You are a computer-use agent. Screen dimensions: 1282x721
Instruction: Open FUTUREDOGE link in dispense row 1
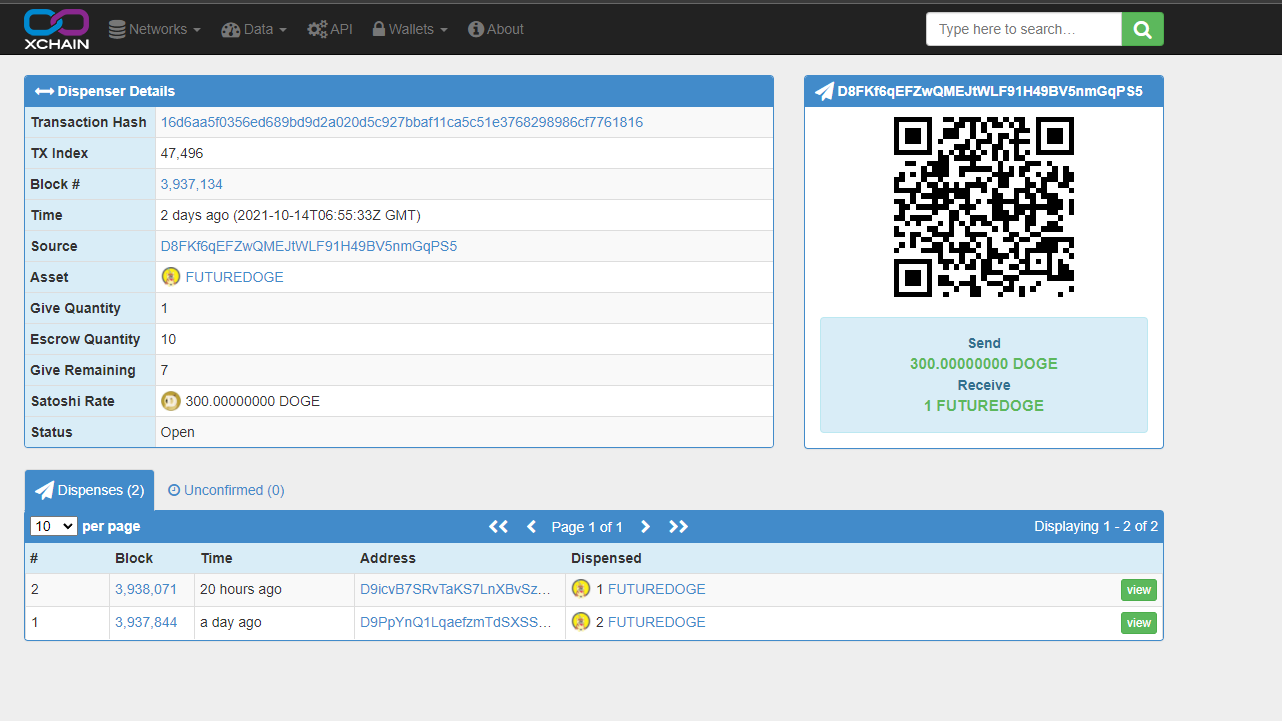tap(657, 622)
